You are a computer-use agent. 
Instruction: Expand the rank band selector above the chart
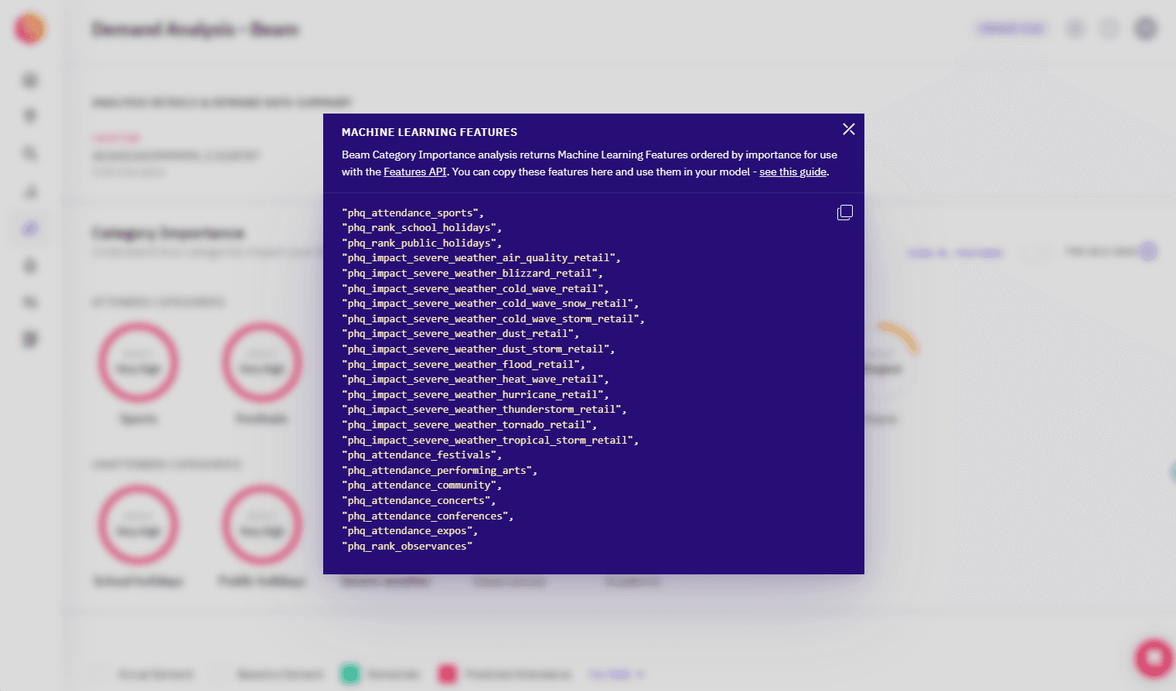click(x=1100, y=252)
